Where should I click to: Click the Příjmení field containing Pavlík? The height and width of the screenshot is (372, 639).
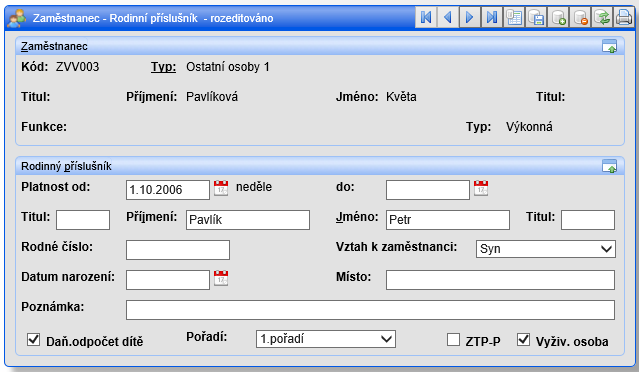[x=248, y=220]
